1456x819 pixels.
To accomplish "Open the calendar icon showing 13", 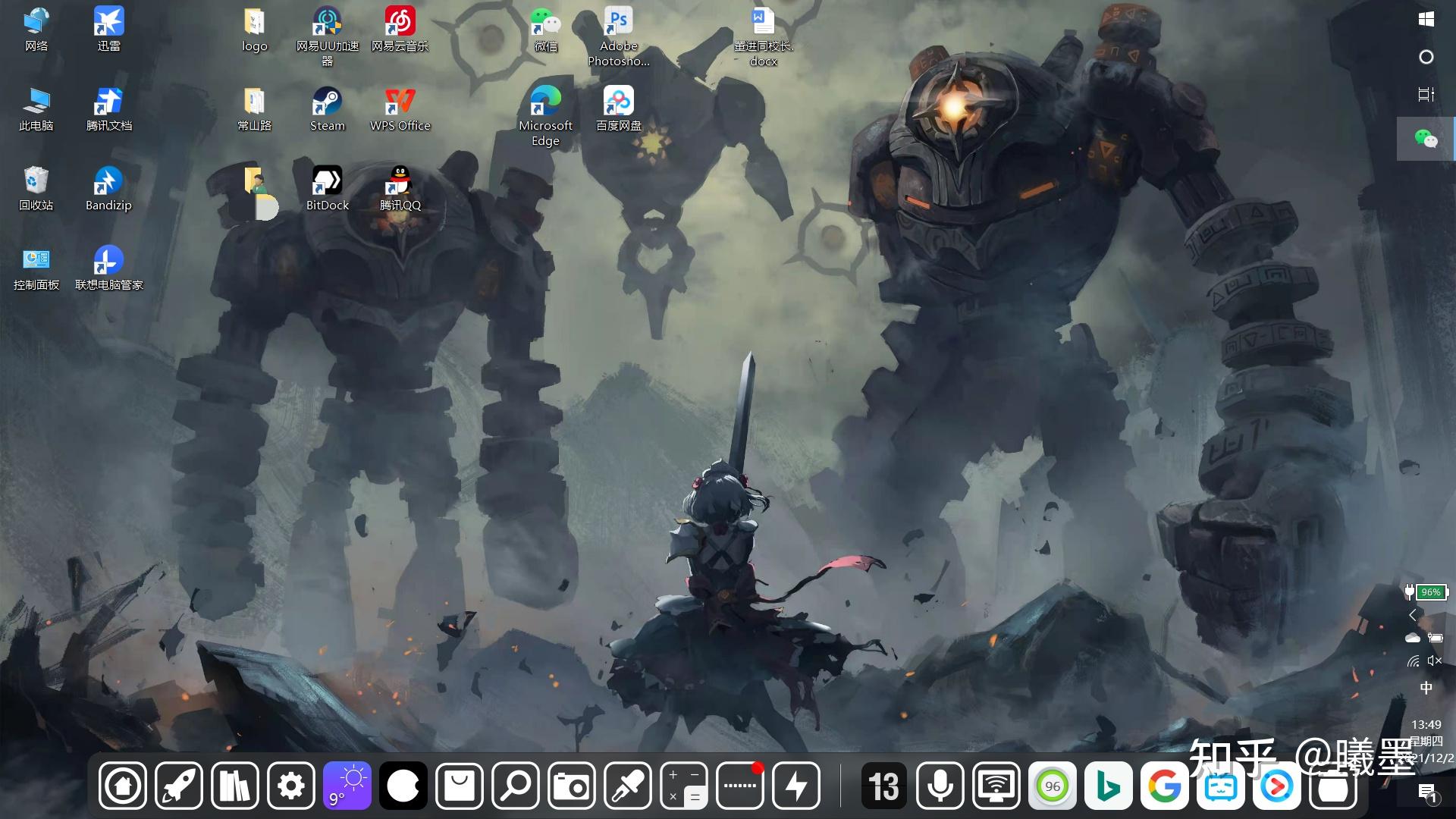I will coord(884,786).
